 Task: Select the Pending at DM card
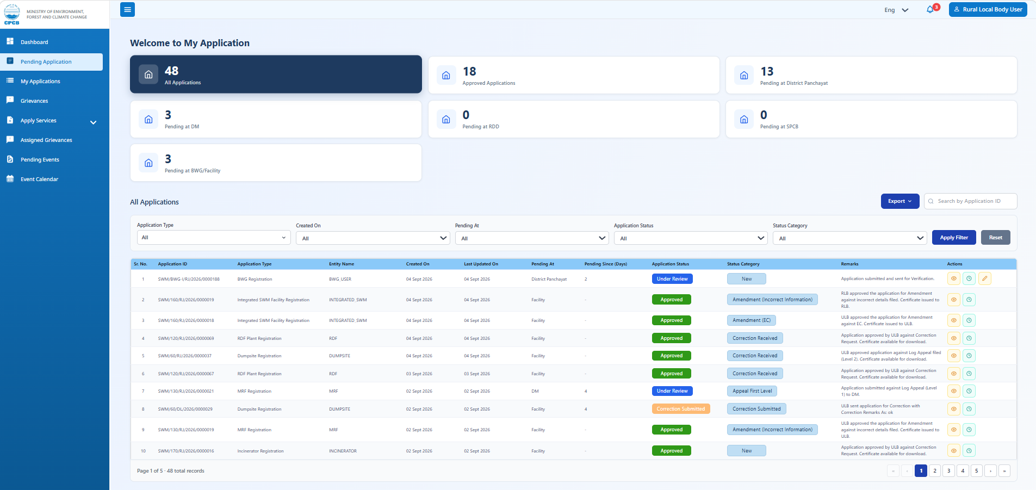click(x=276, y=119)
